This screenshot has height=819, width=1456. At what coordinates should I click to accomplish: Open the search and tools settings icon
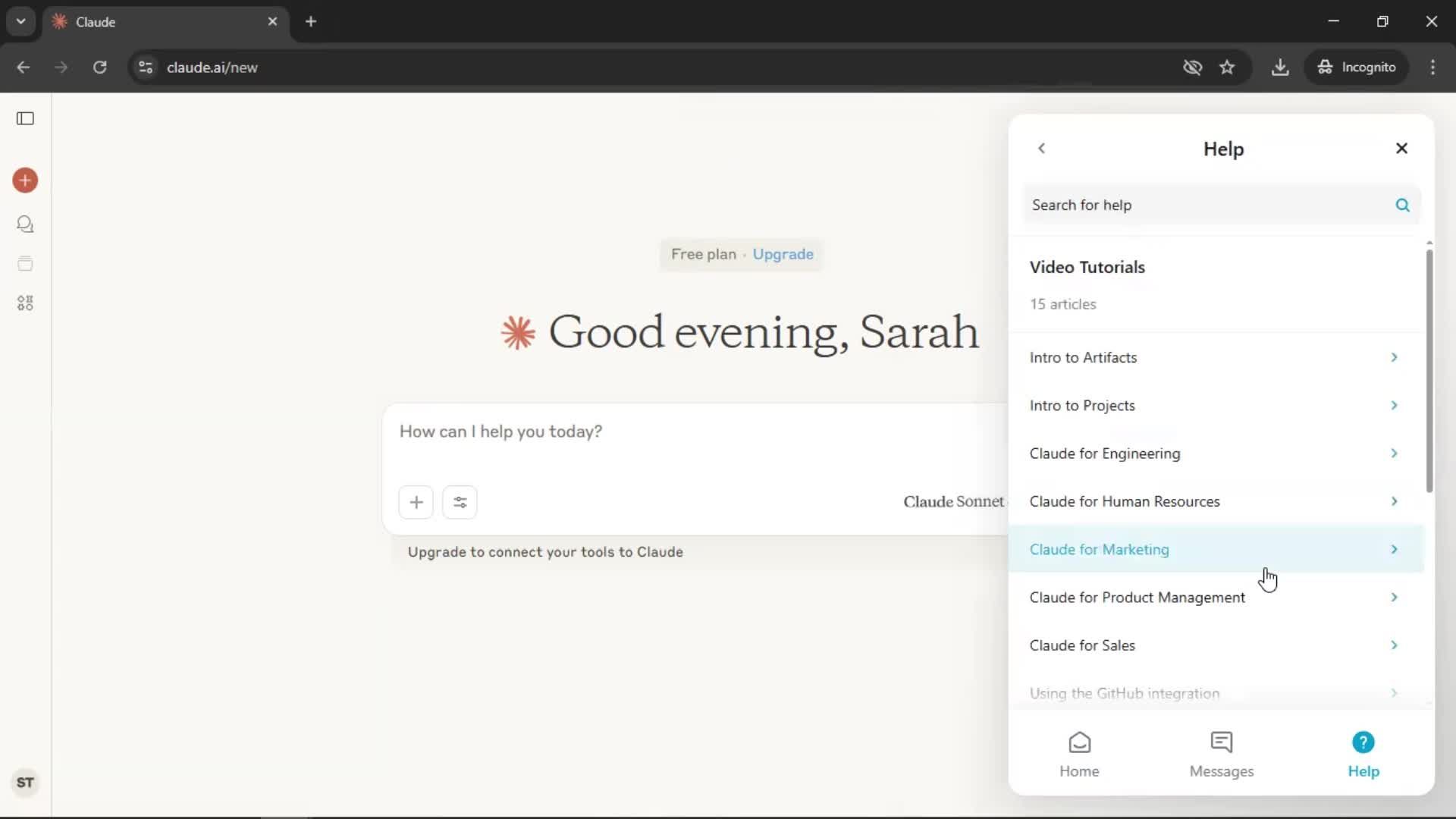(x=460, y=502)
